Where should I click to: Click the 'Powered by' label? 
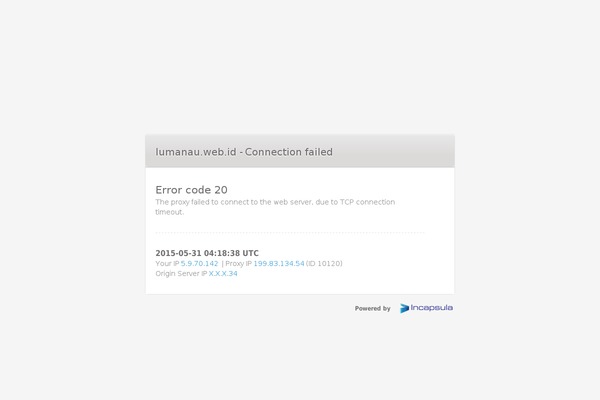point(372,308)
